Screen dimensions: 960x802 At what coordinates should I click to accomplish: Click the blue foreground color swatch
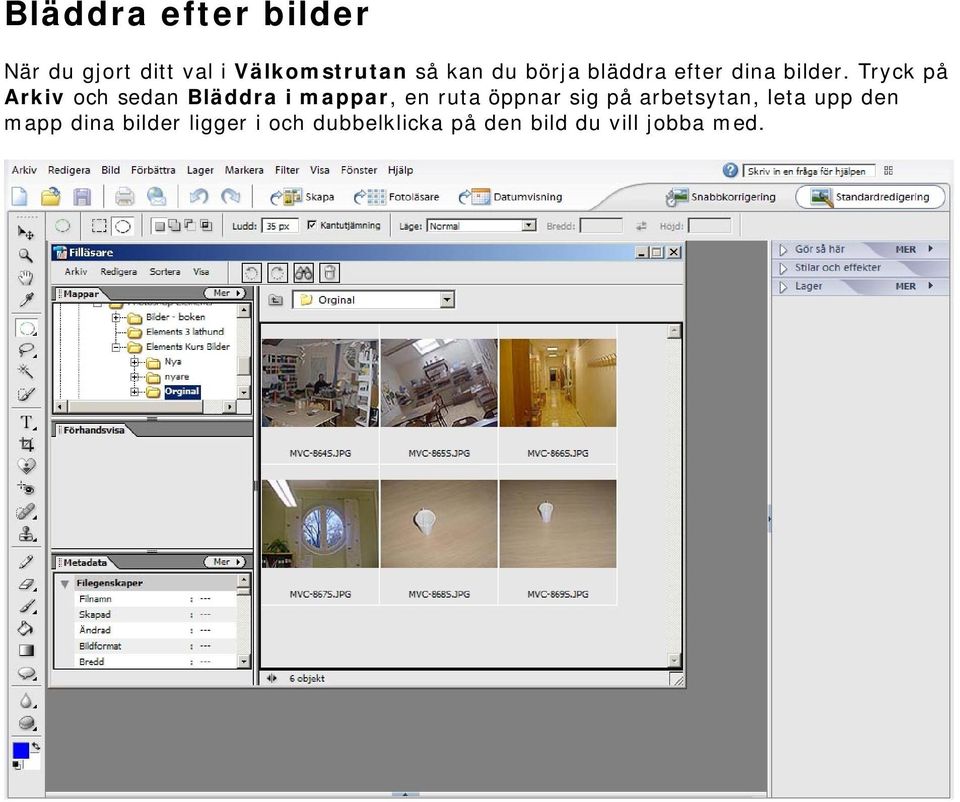pos(21,751)
